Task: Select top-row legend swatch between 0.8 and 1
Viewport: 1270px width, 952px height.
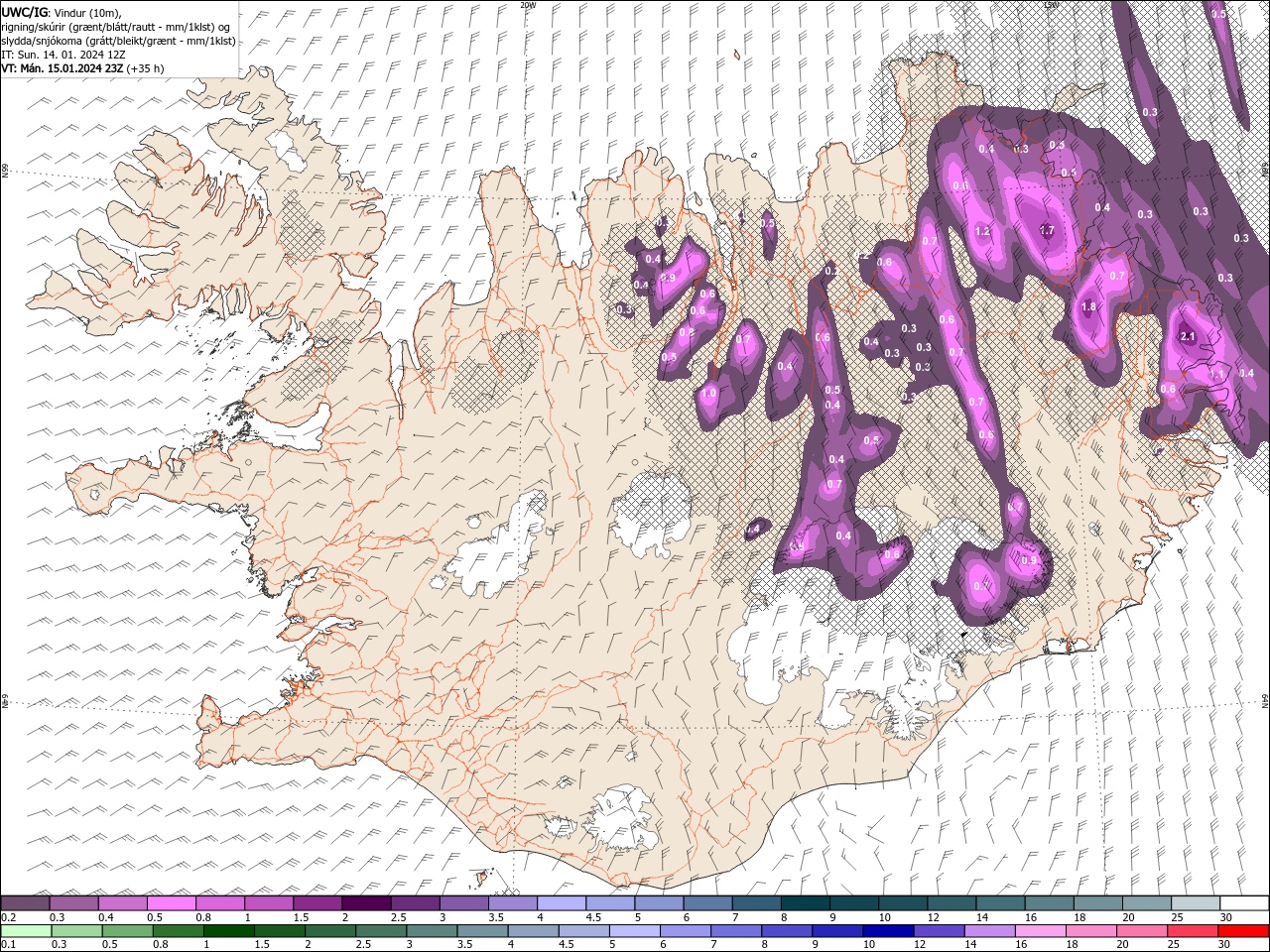Action: 219,903
